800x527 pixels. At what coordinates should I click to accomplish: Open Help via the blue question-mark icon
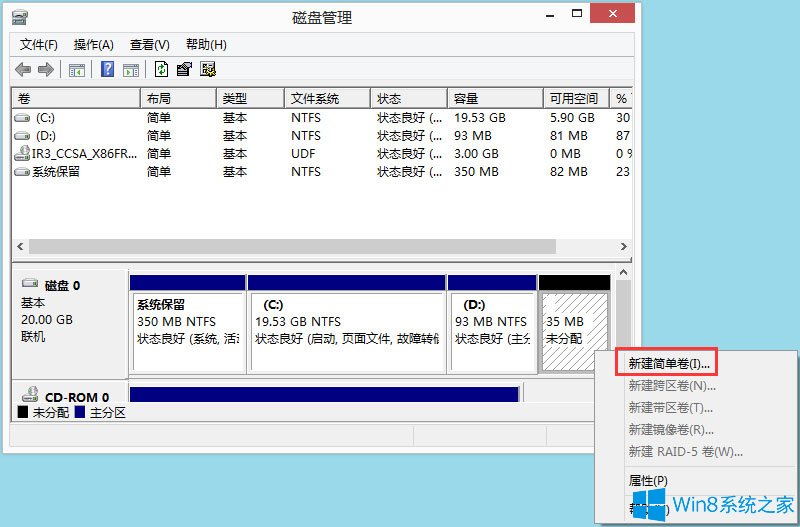[x=107, y=69]
